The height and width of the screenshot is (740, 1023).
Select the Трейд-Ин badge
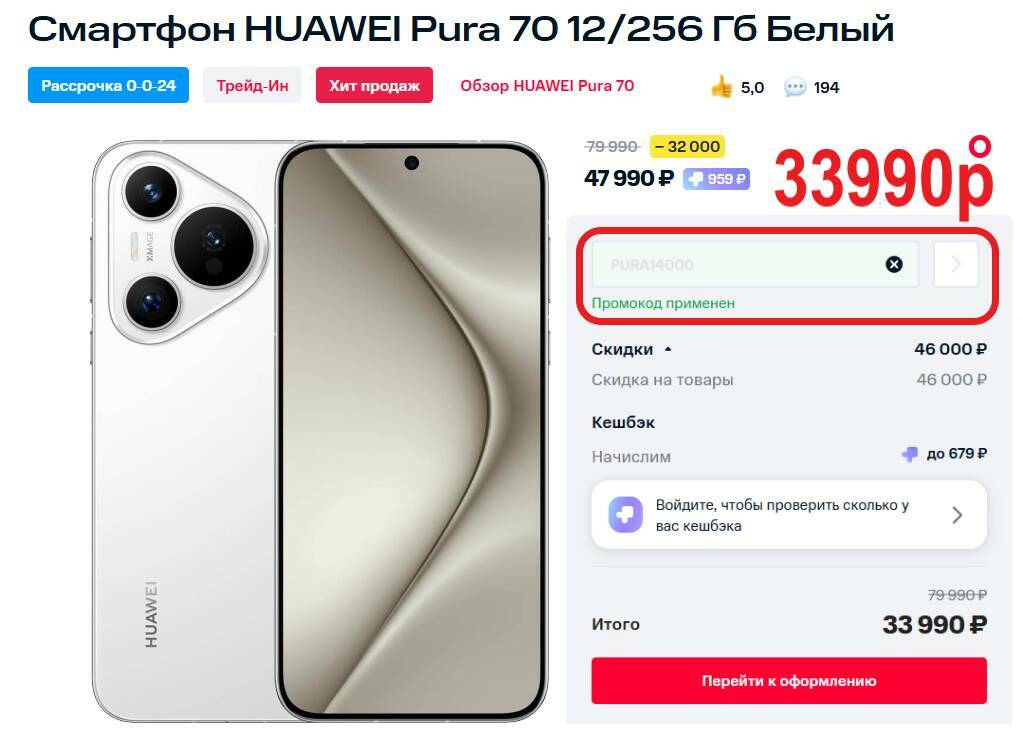pos(252,85)
